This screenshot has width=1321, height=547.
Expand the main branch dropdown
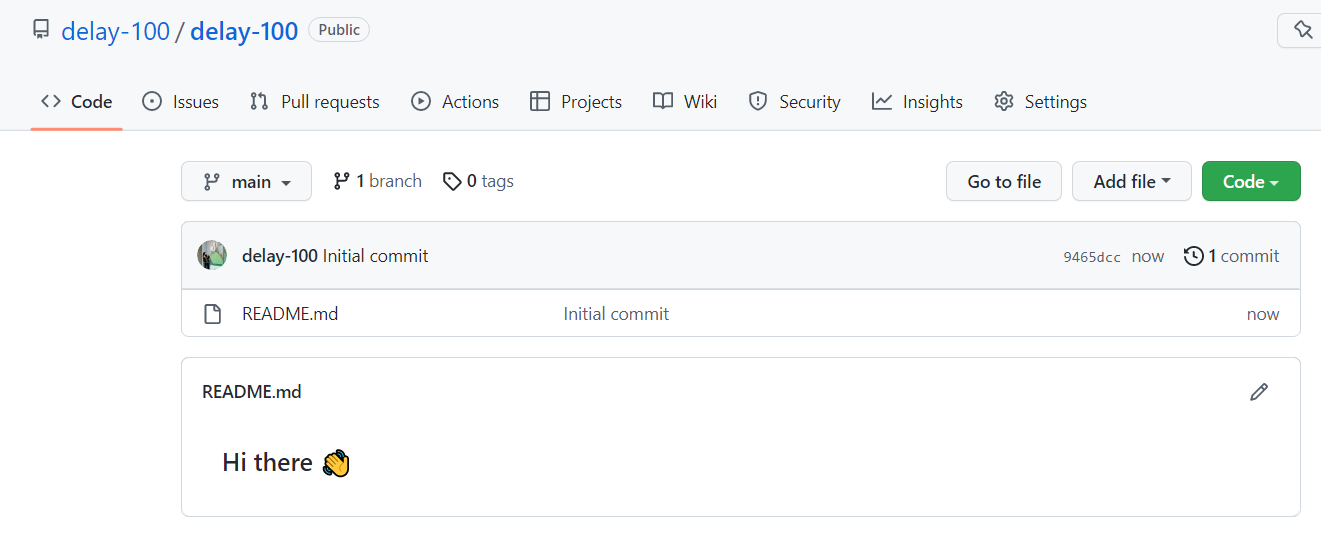pyautogui.click(x=246, y=181)
